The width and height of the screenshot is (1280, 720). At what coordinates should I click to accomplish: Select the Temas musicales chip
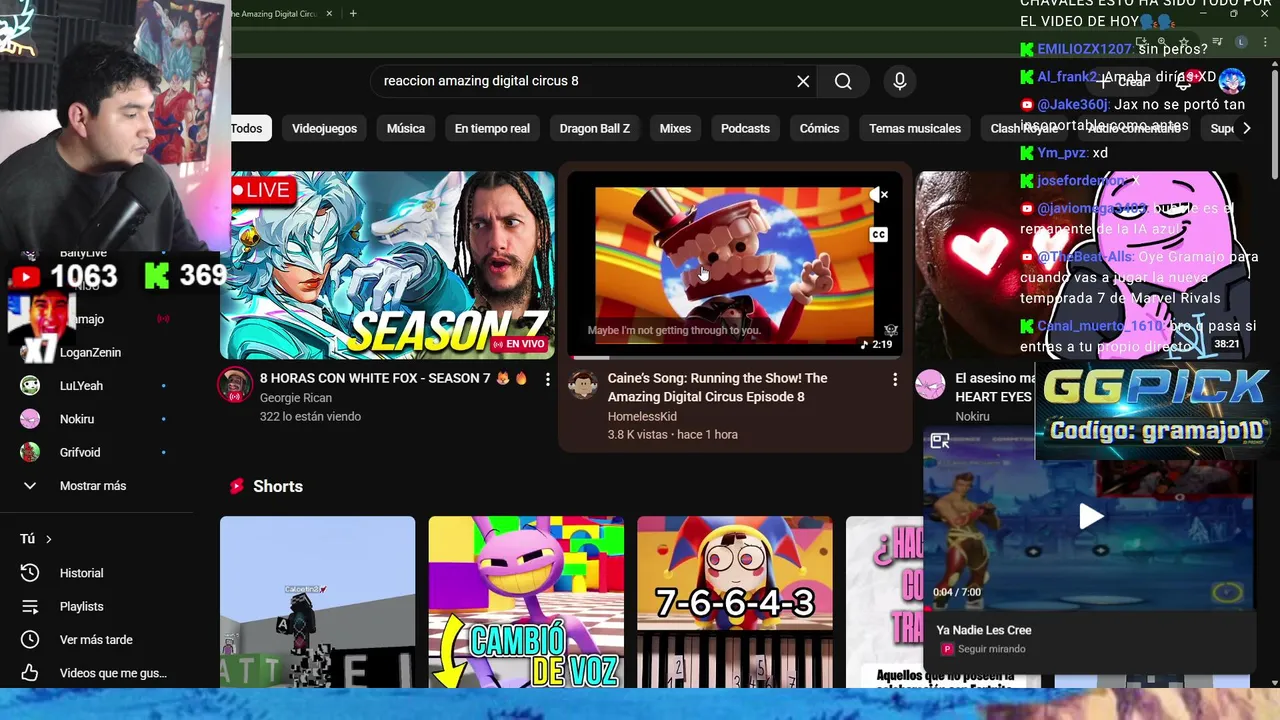tap(915, 128)
